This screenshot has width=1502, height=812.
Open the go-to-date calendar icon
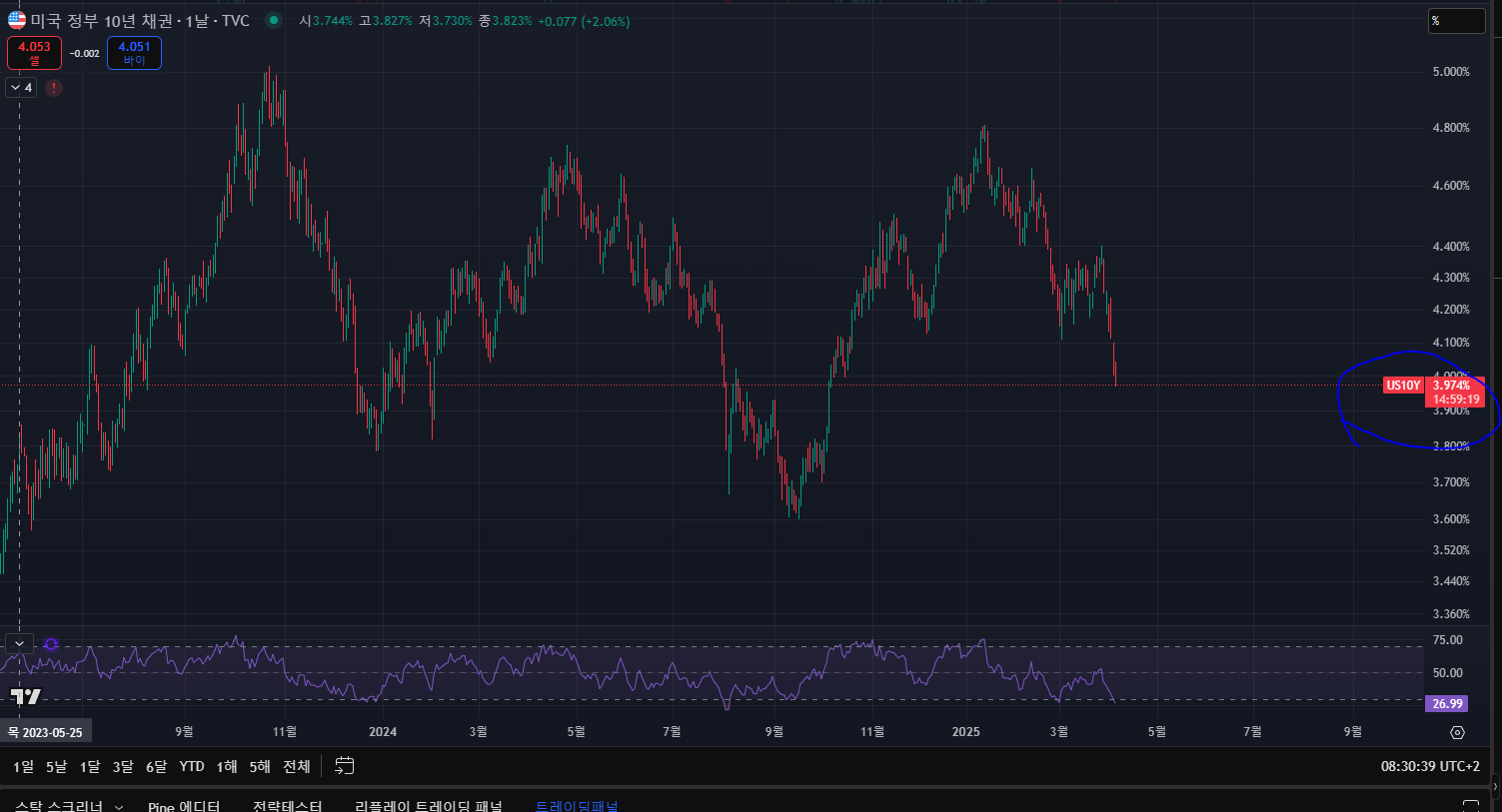(x=345, y=766)
